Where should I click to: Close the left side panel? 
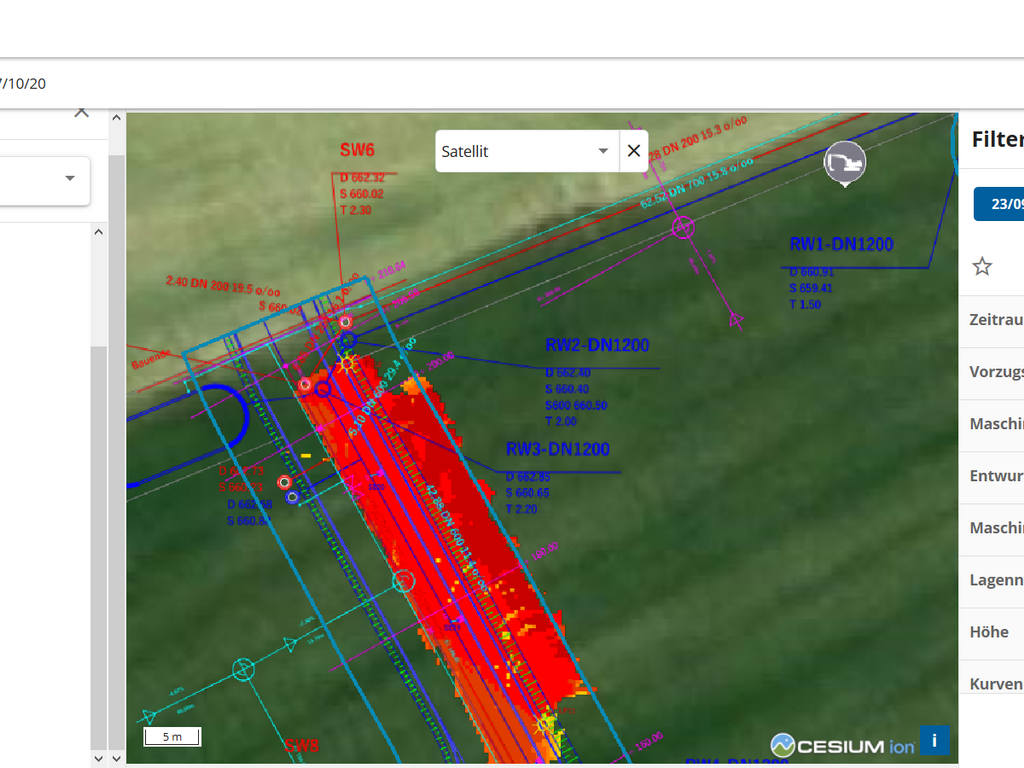[82, 112]
